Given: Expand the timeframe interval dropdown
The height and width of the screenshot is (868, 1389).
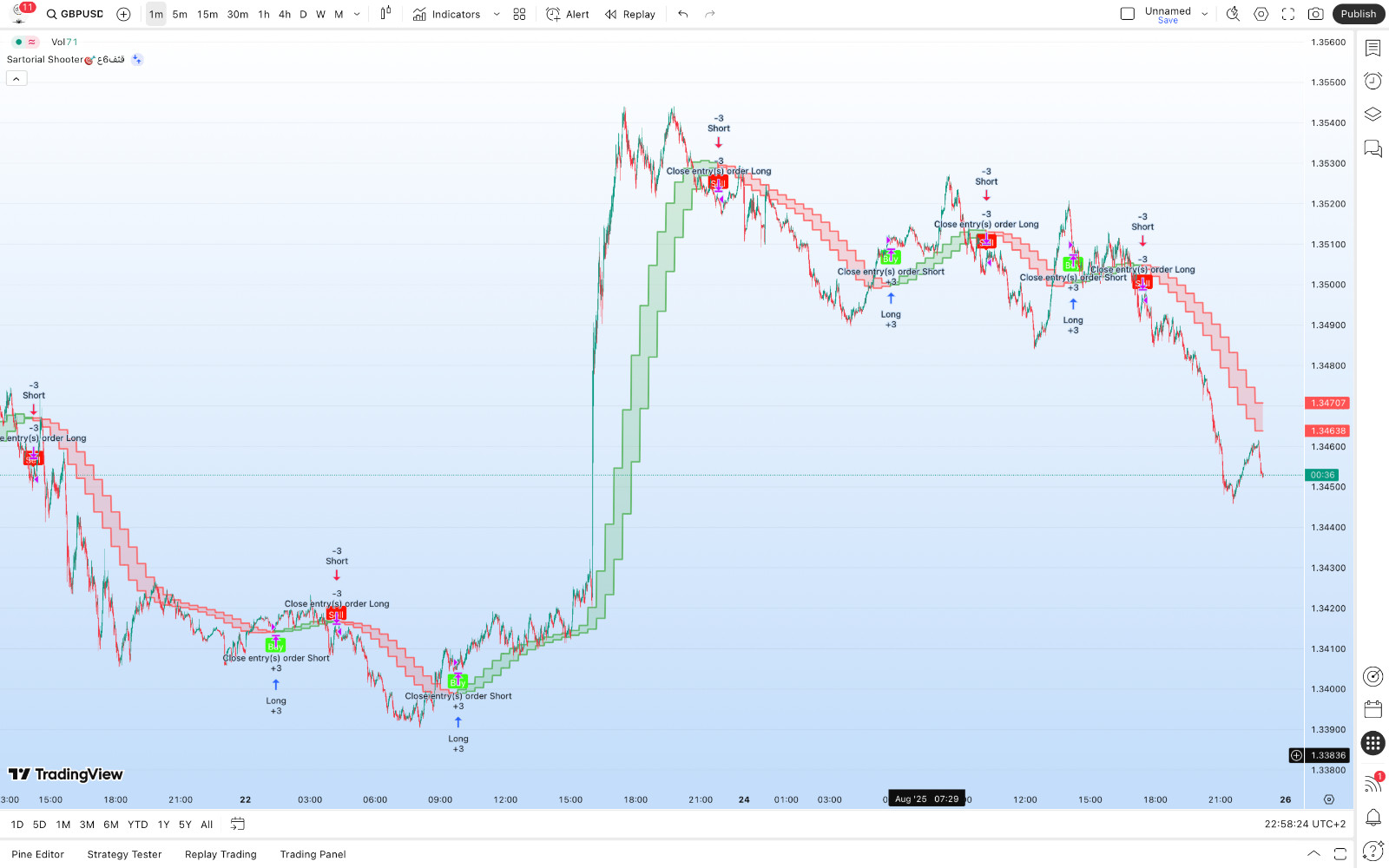Looking at the screenshot, I should [x=357, y=14].
